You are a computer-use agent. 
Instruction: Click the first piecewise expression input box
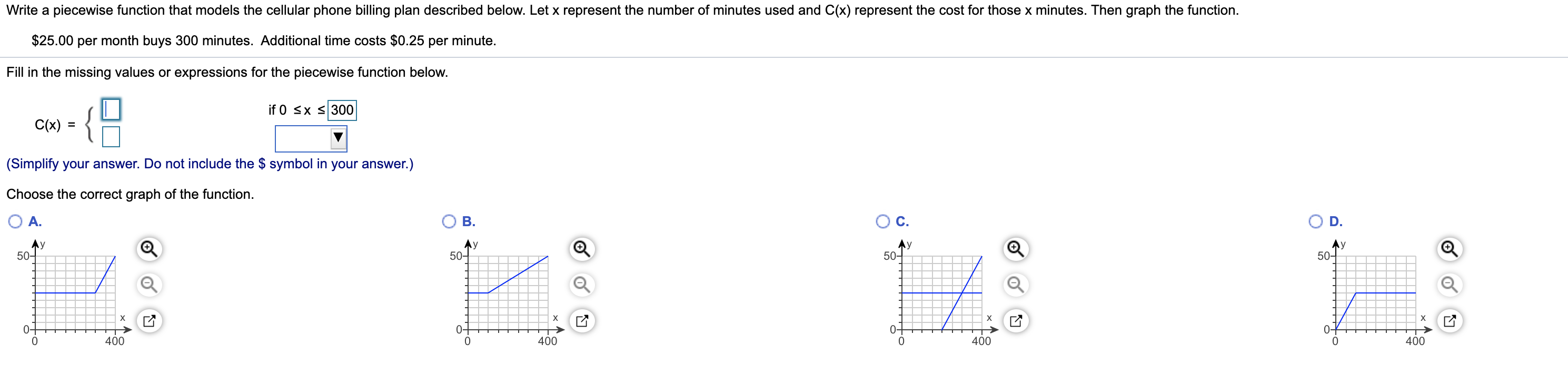click(x=113, y=110)
